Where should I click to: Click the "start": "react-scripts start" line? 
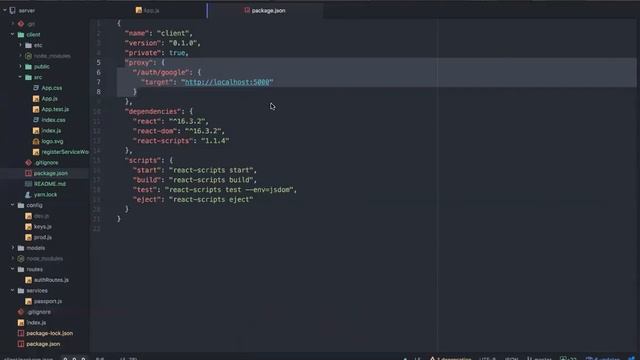tap(195, 170)
